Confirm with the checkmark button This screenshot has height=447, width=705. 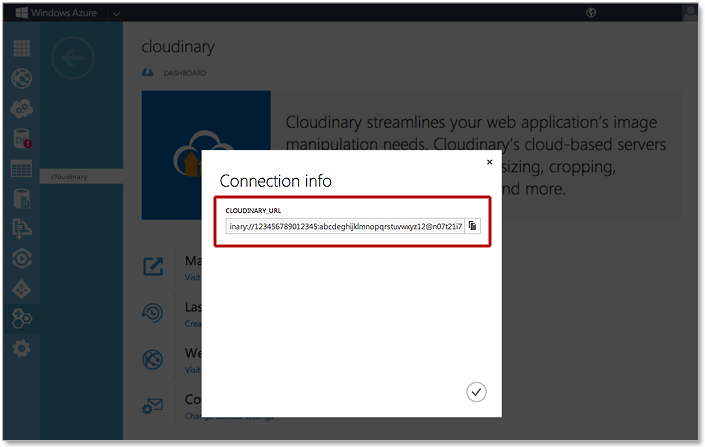pyautogui.click(x=476, y=392)
